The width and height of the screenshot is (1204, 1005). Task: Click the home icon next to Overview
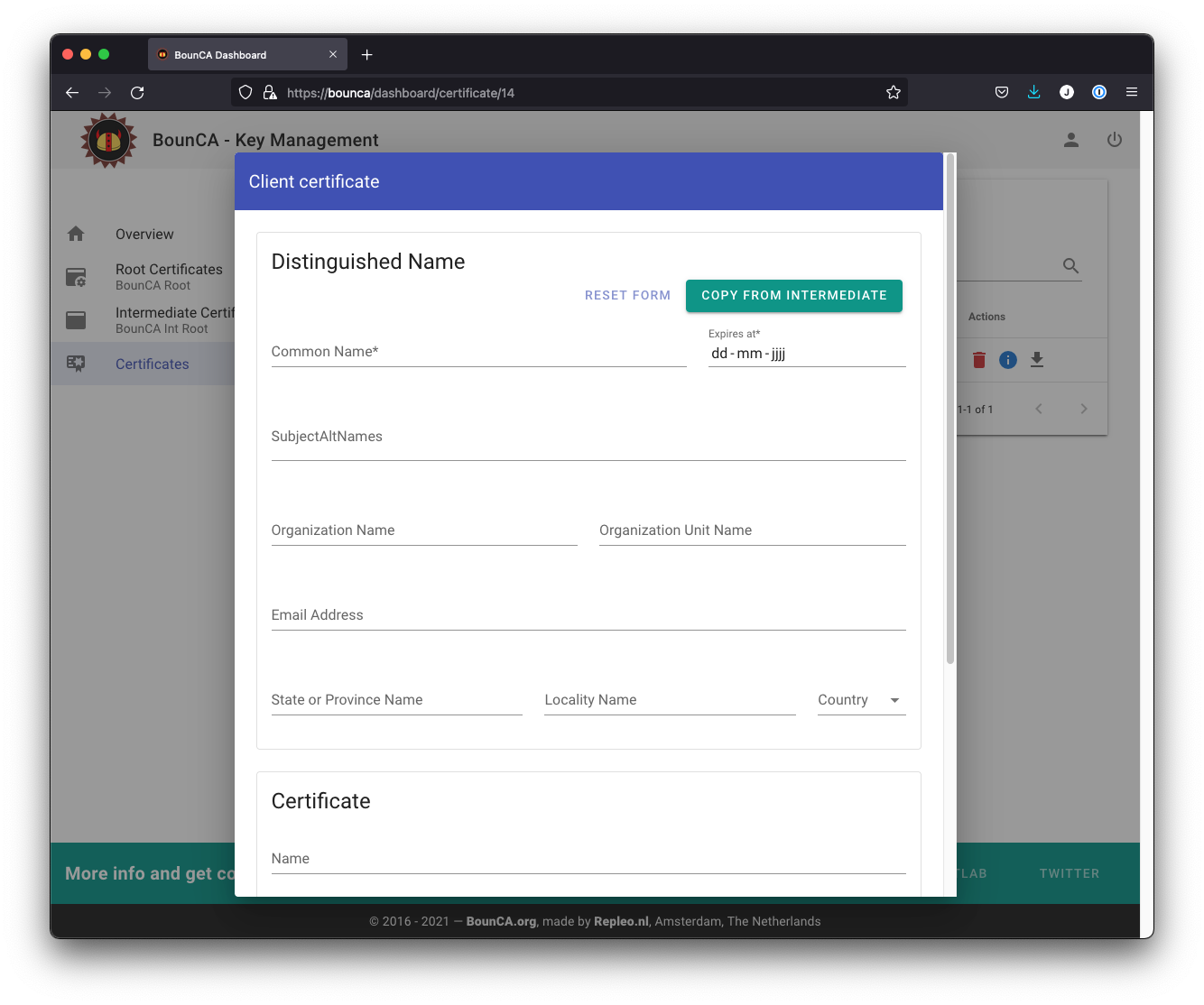(77, 233)
